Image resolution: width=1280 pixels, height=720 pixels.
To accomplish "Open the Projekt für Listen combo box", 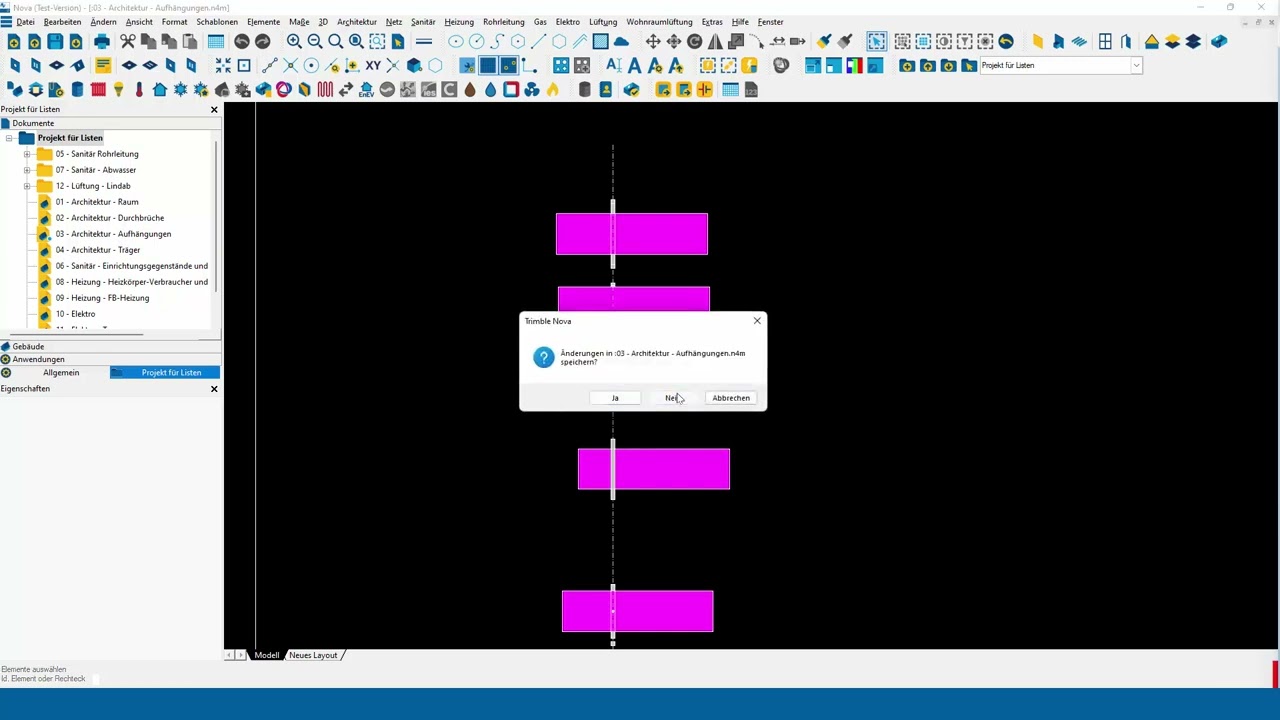I will (x=1136, y=66).
